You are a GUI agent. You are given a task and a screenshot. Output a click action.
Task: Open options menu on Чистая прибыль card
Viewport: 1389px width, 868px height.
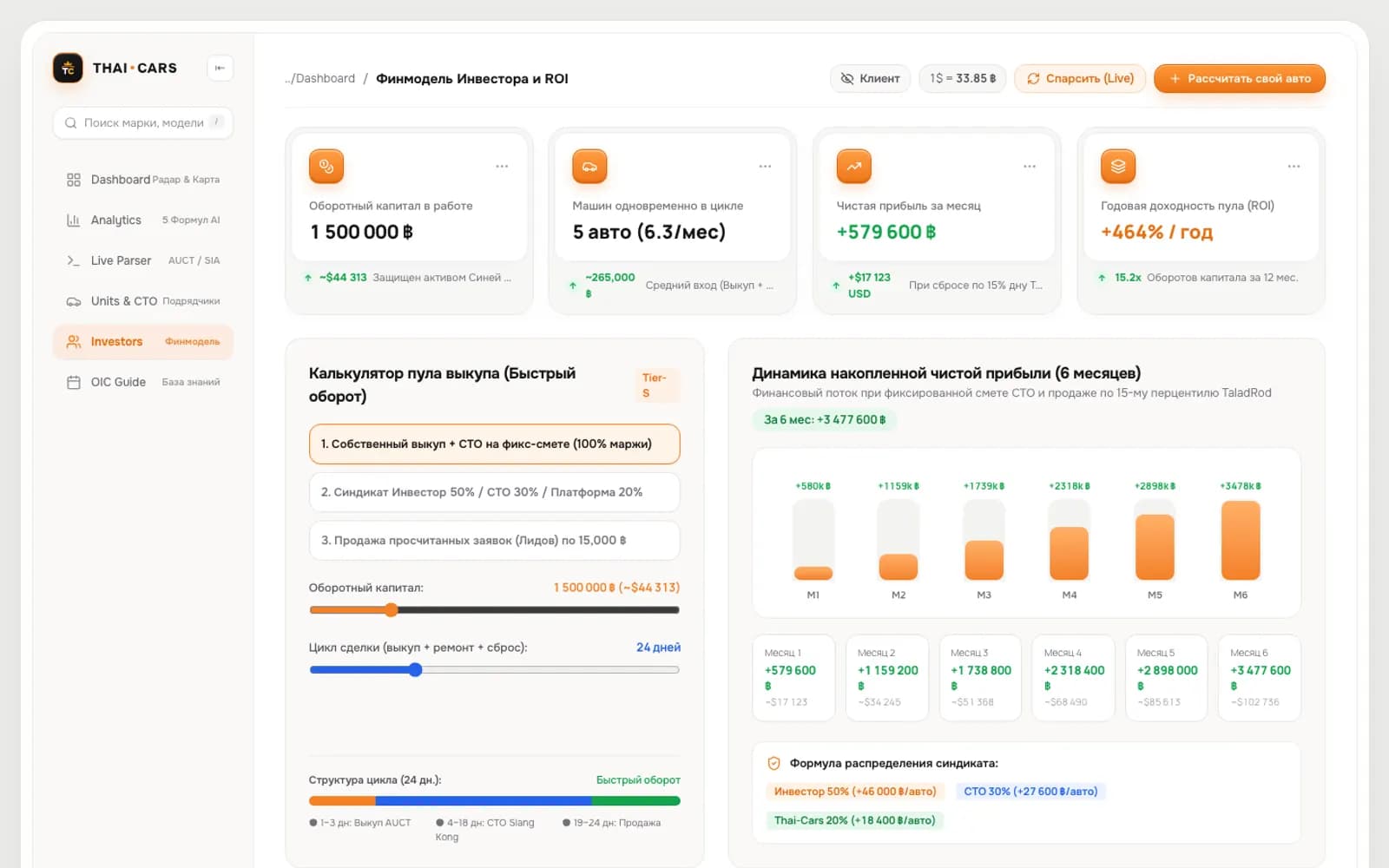(1030, 167)
